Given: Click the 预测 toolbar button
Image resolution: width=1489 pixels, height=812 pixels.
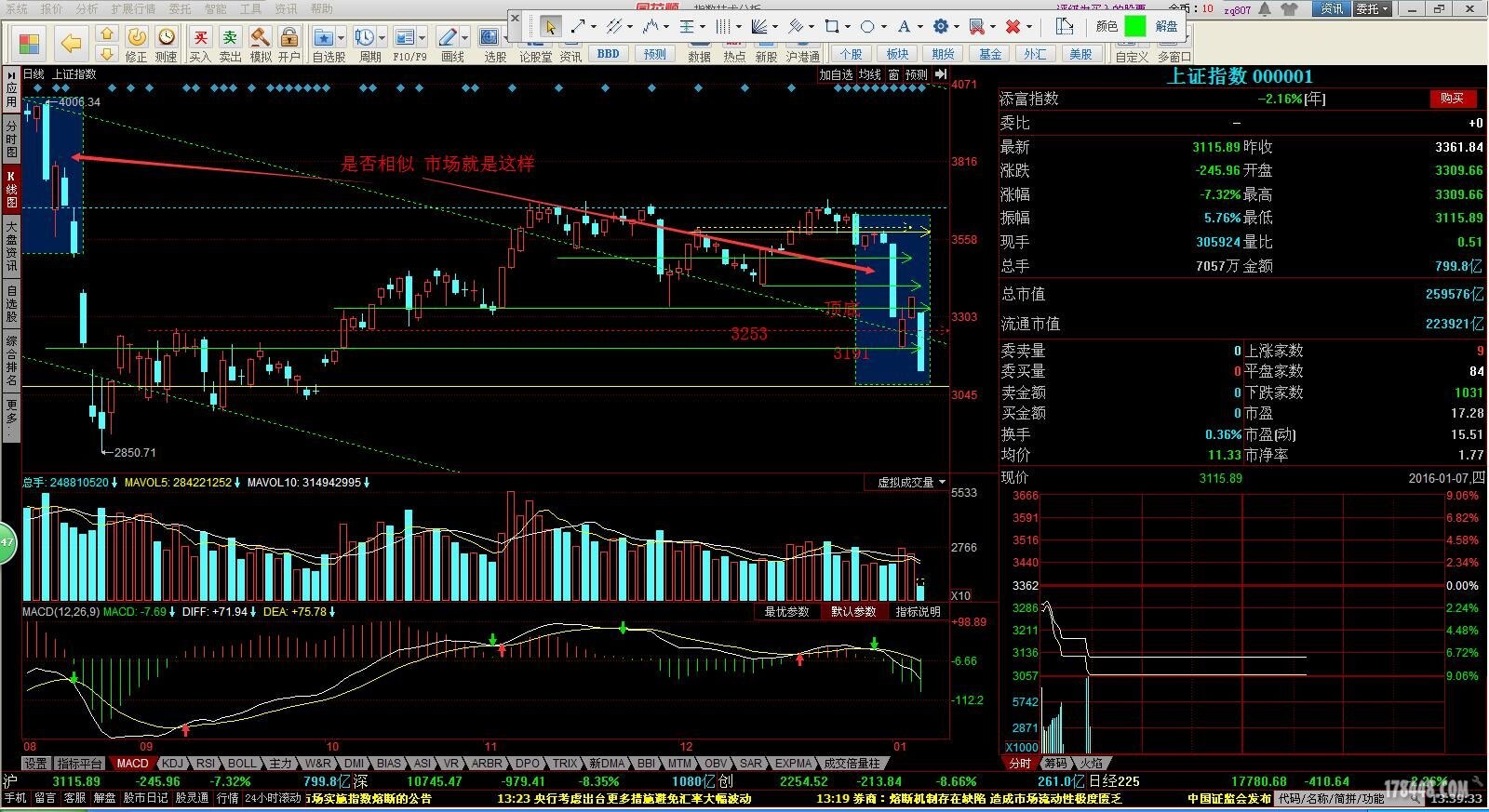Looking at the screenshot, I should (655, 54).
